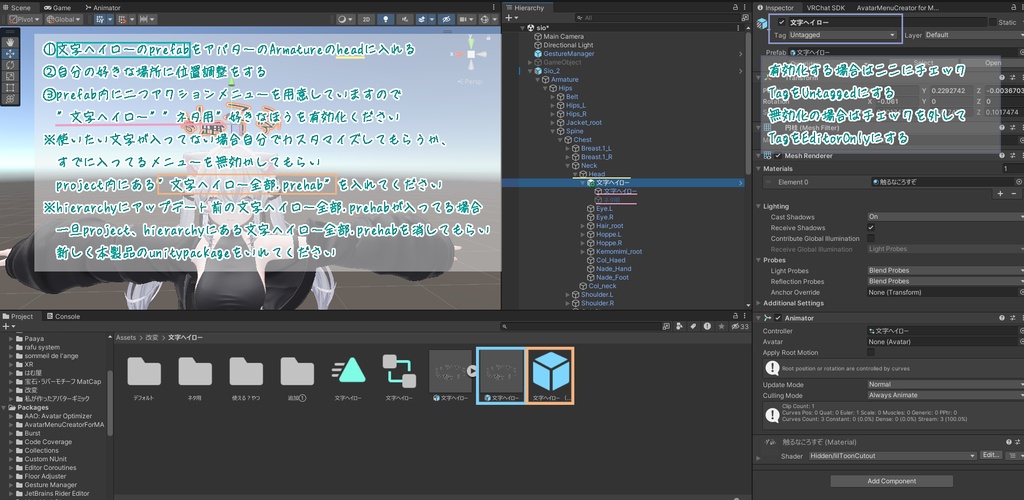
Task: Open Global handle rotation dropdown
Action: click(x=63, y=20)
